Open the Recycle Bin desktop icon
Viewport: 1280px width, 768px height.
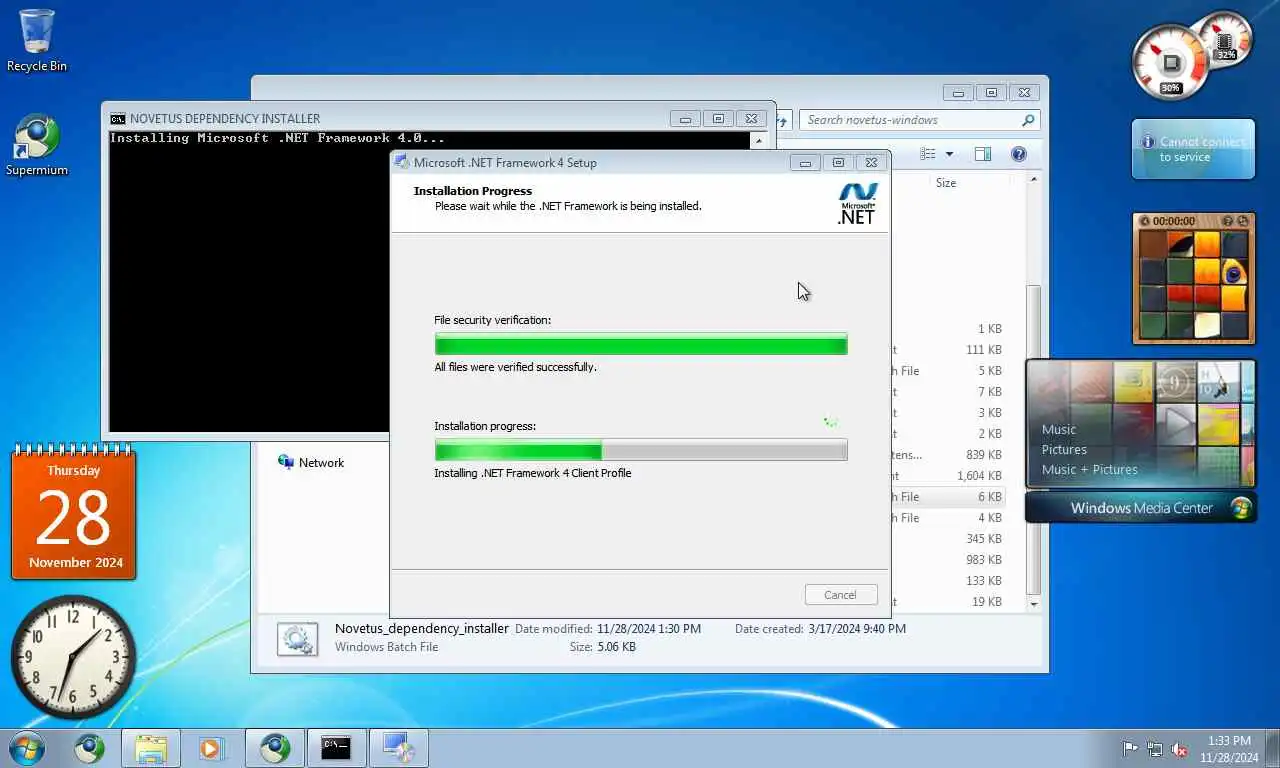(37, 40)
